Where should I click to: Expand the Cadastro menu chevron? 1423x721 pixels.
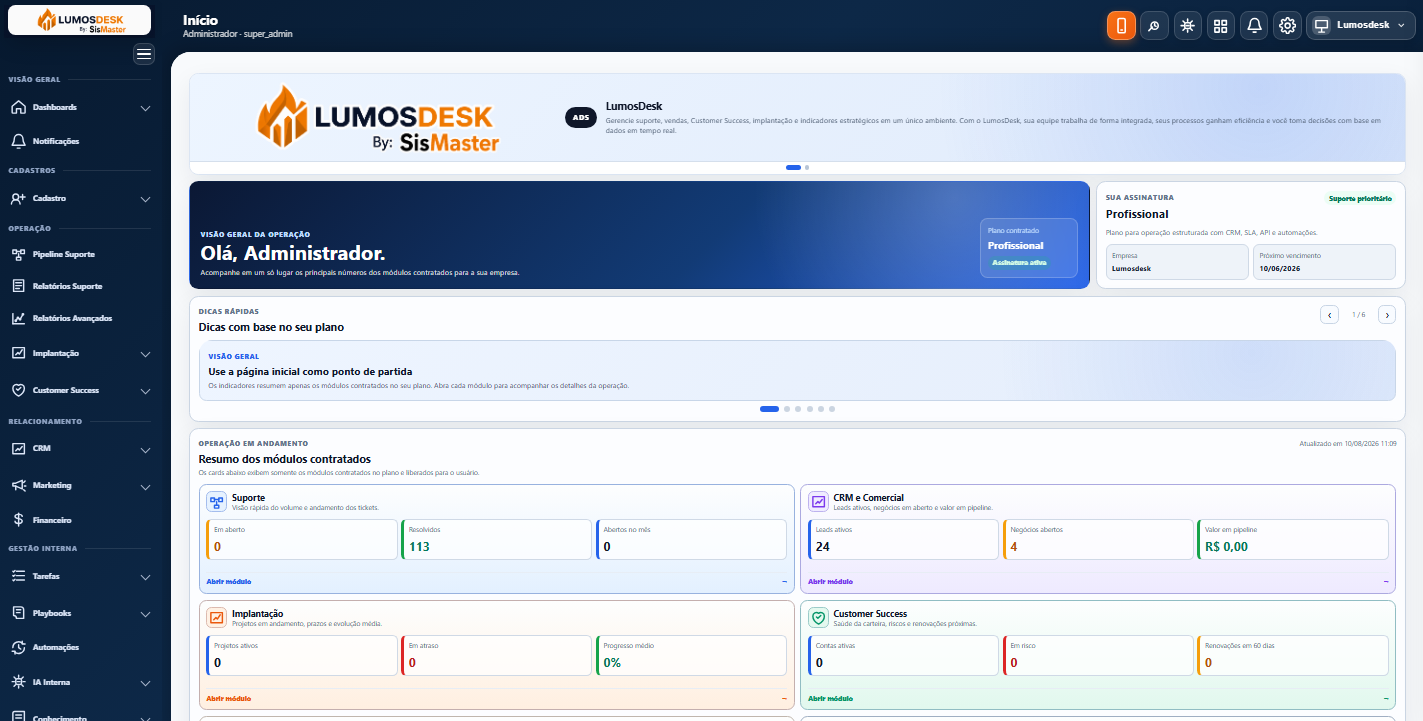click(x=145, y=199)
